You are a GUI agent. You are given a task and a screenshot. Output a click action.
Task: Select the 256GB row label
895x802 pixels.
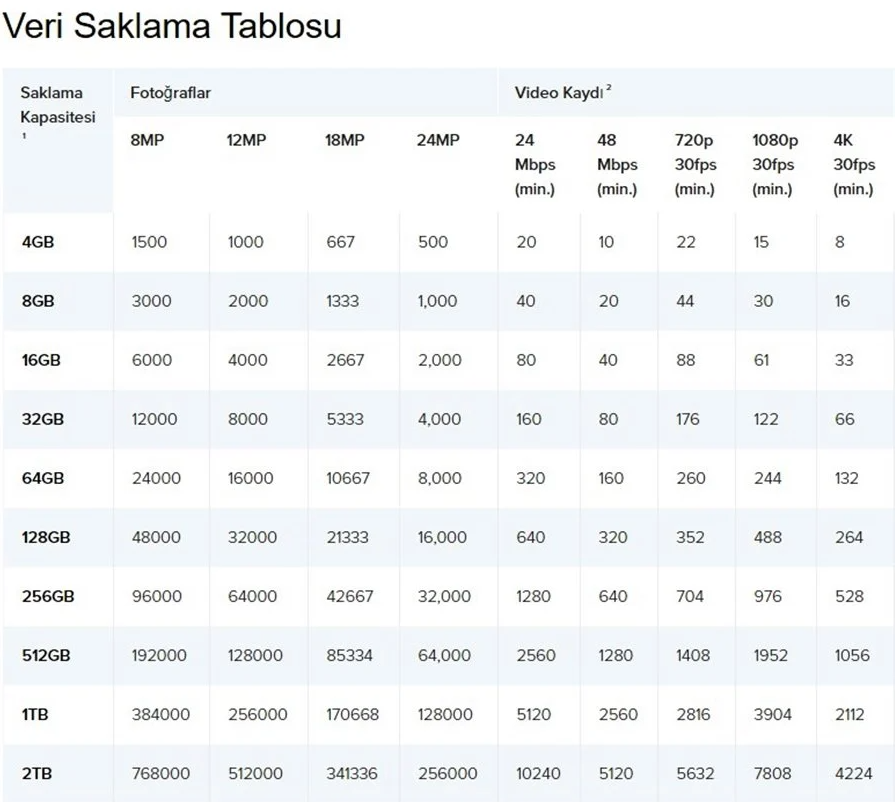click(49, 596)
